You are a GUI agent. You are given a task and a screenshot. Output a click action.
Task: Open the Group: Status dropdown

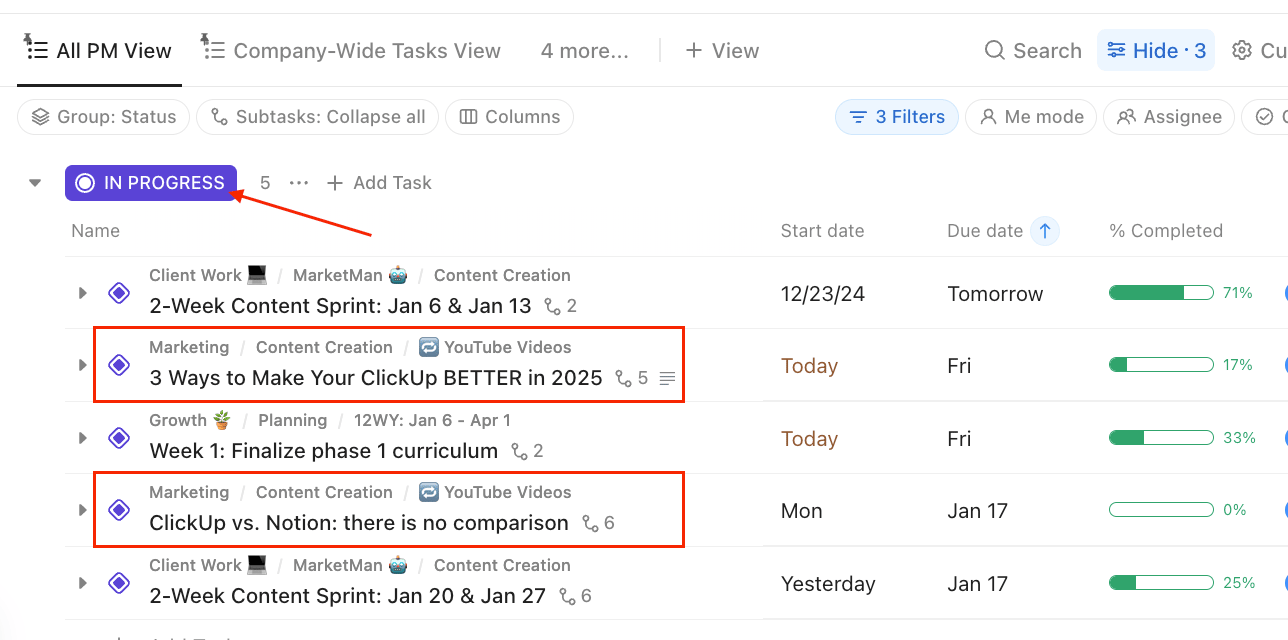pos(103,117)
